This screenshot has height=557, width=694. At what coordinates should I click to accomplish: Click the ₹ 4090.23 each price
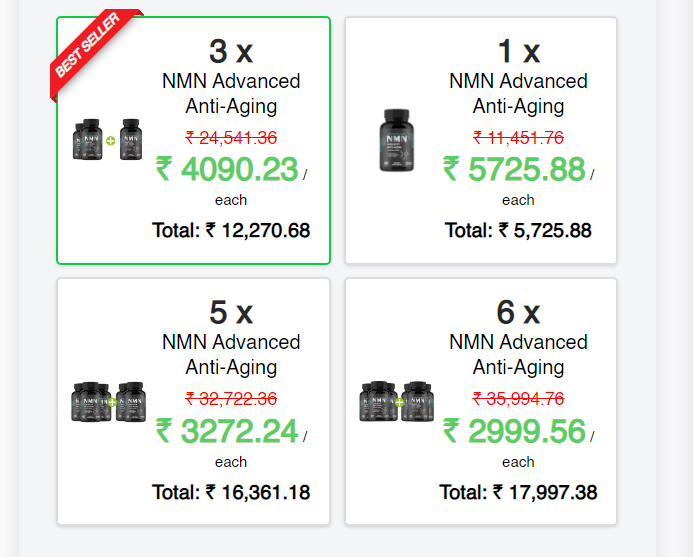(x=227, y=169)
